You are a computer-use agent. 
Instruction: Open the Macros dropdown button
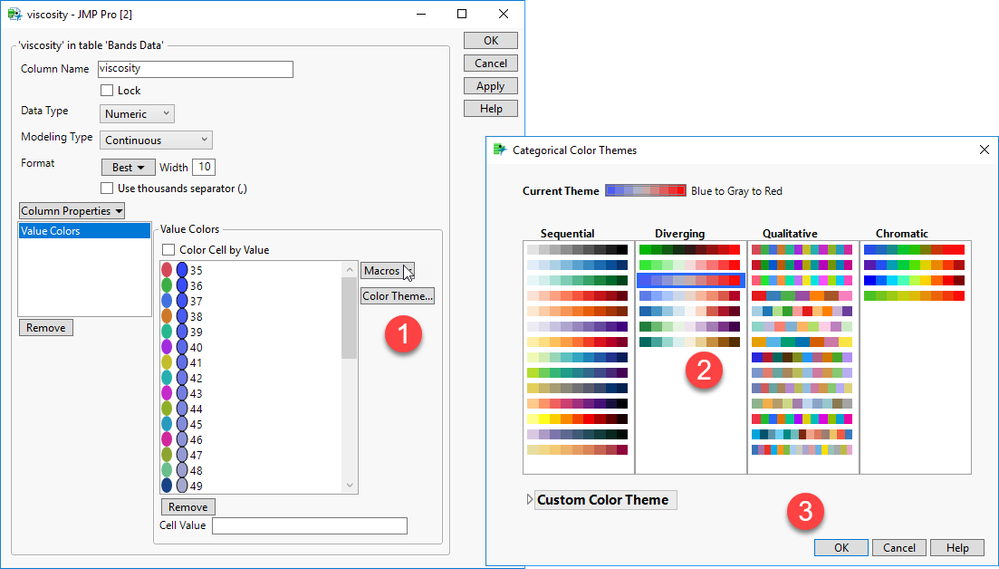387,271
